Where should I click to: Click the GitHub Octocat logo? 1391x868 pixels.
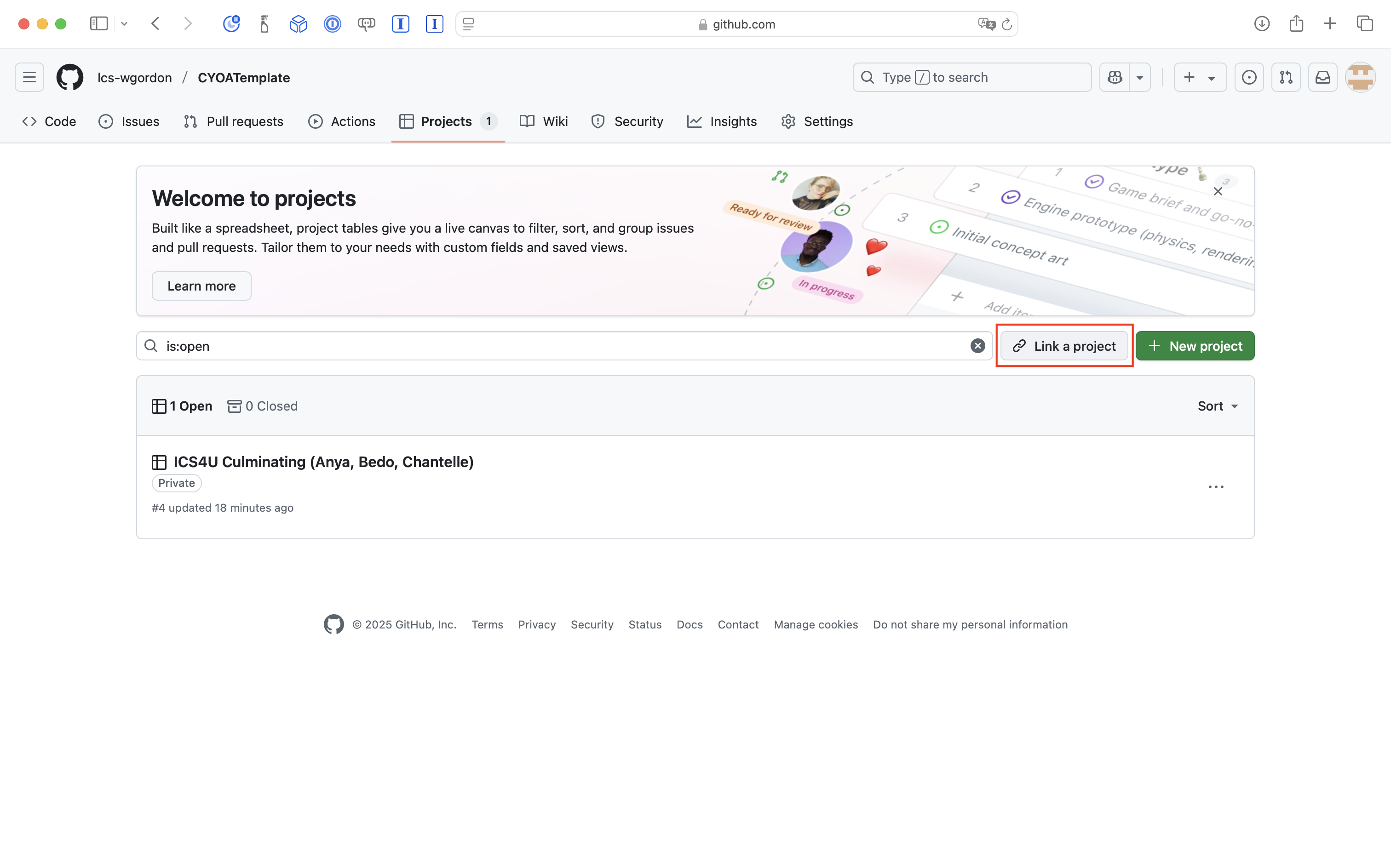70,78
